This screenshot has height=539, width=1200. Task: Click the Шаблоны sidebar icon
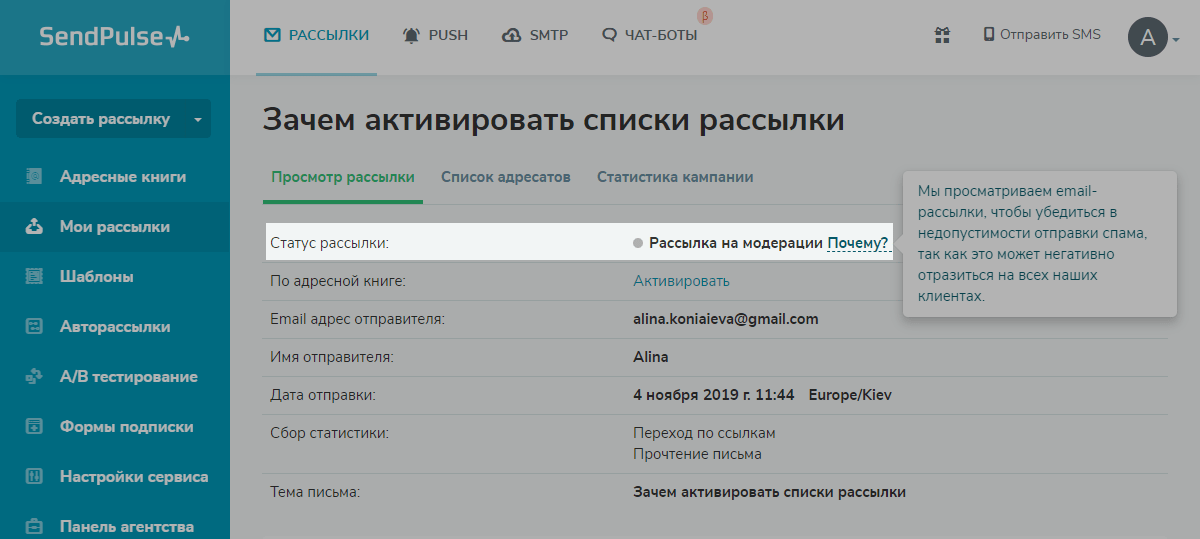pos(34,277)
